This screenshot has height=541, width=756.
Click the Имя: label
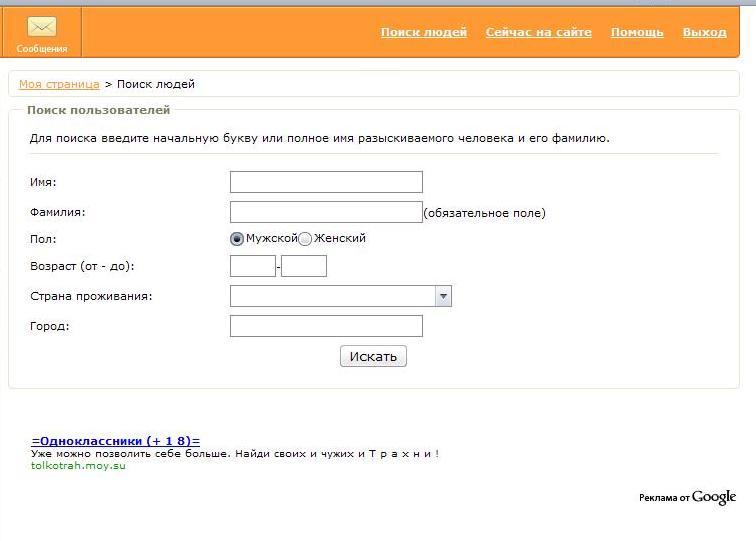[x=43, y=182]
